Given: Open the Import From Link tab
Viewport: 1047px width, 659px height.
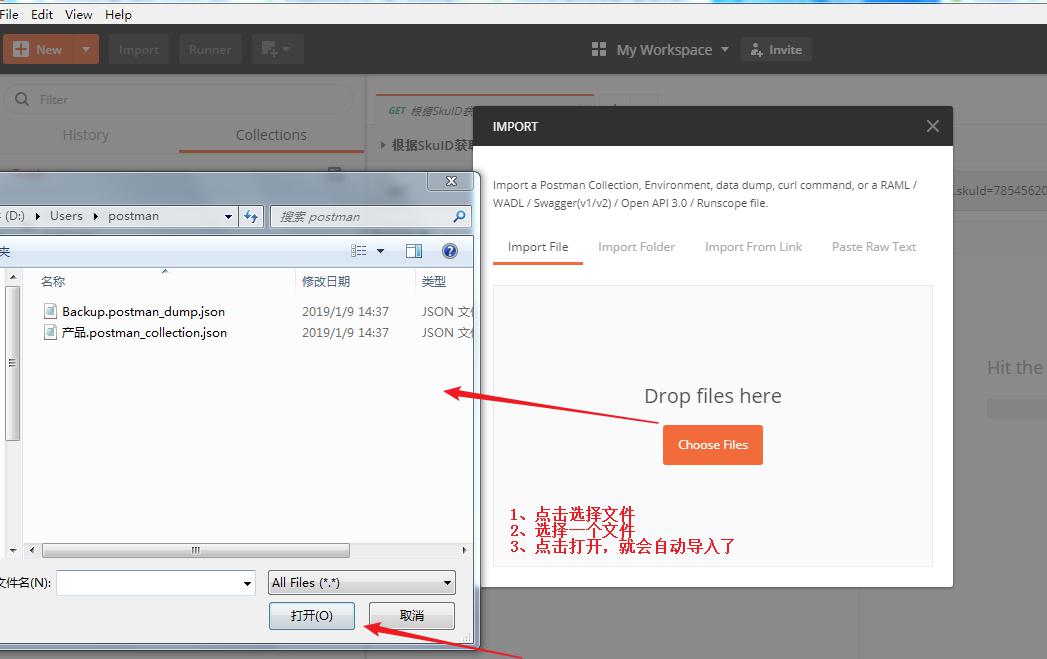Looking at the screenshot, I should [x=753, y=247].
